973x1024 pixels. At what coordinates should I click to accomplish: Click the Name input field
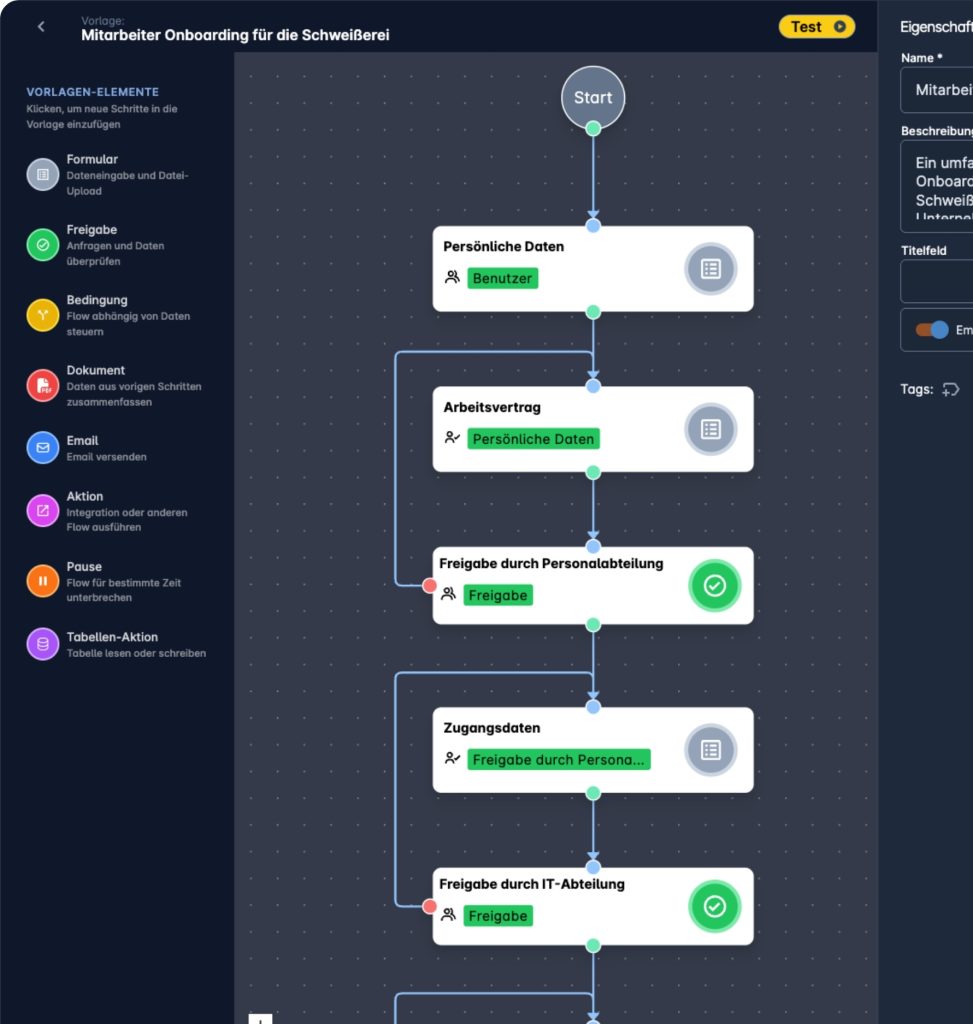tap(940, 90)
